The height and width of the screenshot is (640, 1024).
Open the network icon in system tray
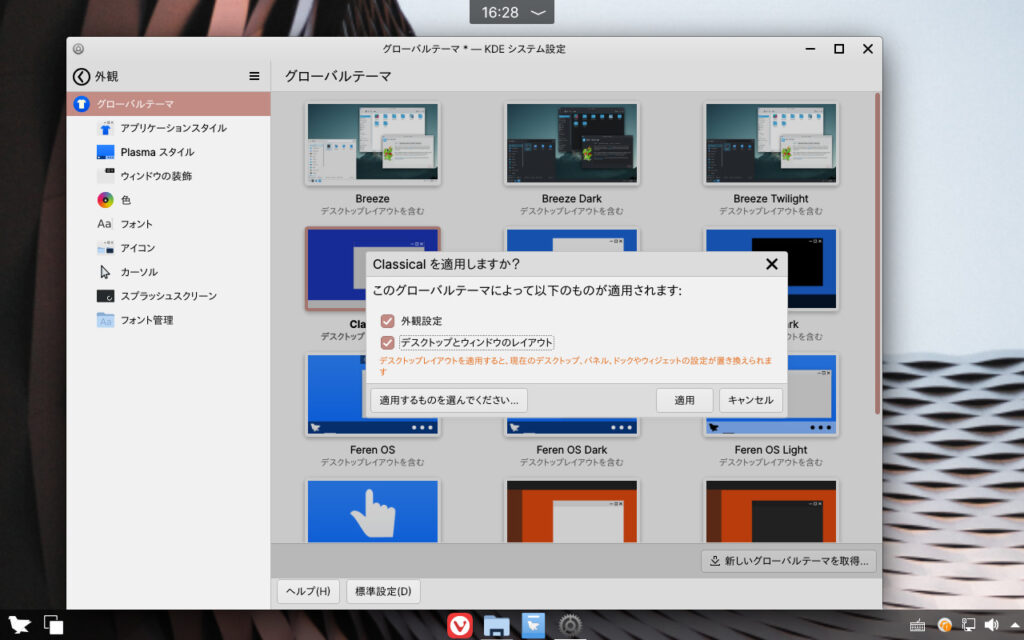tap(968, 626)
